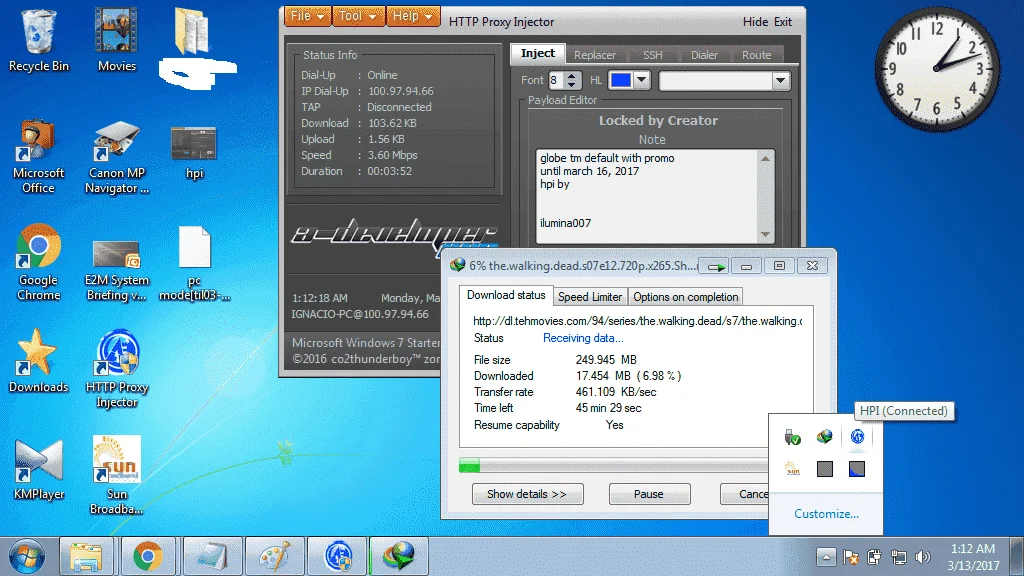Click the Action Center flag icon in the tray
Image resolution: width=1024 pixels, height=576 pixels.
coord(850,557)
